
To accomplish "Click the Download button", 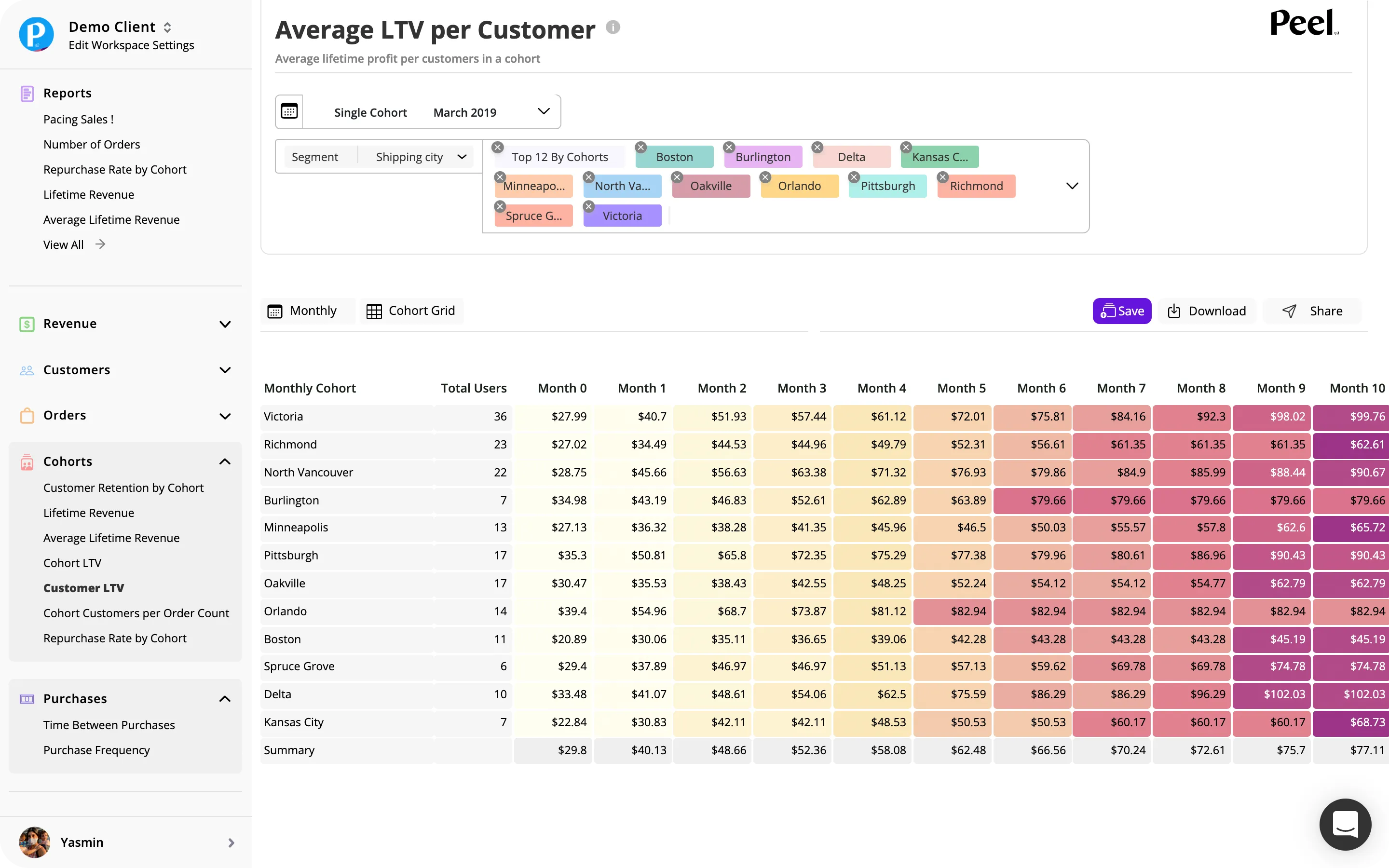I will (1207, 311).
